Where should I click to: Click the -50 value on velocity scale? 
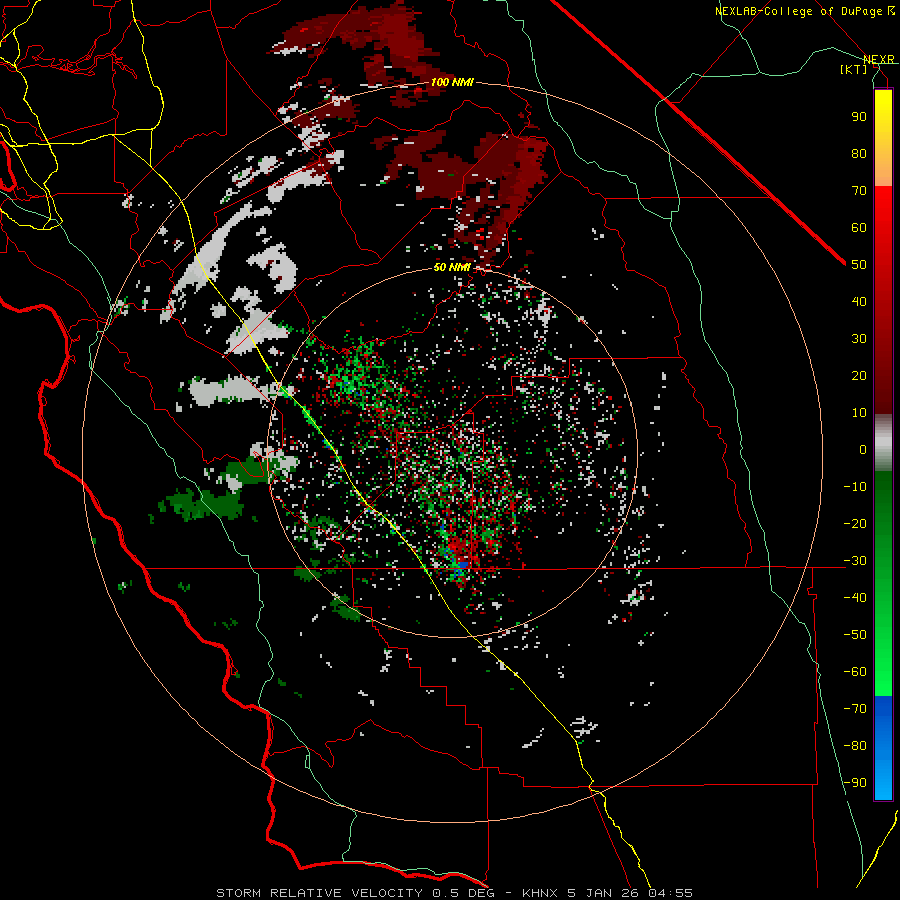pos(855,635)
